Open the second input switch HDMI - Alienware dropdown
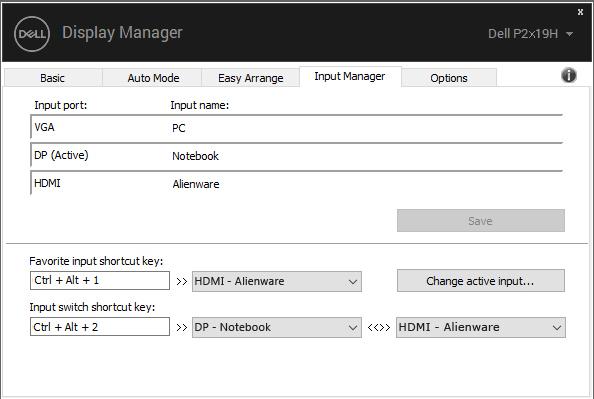Screen dimensions: 594x399 click(481, 327)
